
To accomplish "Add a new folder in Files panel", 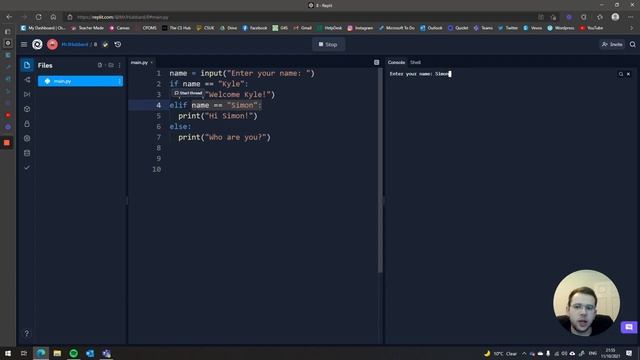I will [111, 65].
